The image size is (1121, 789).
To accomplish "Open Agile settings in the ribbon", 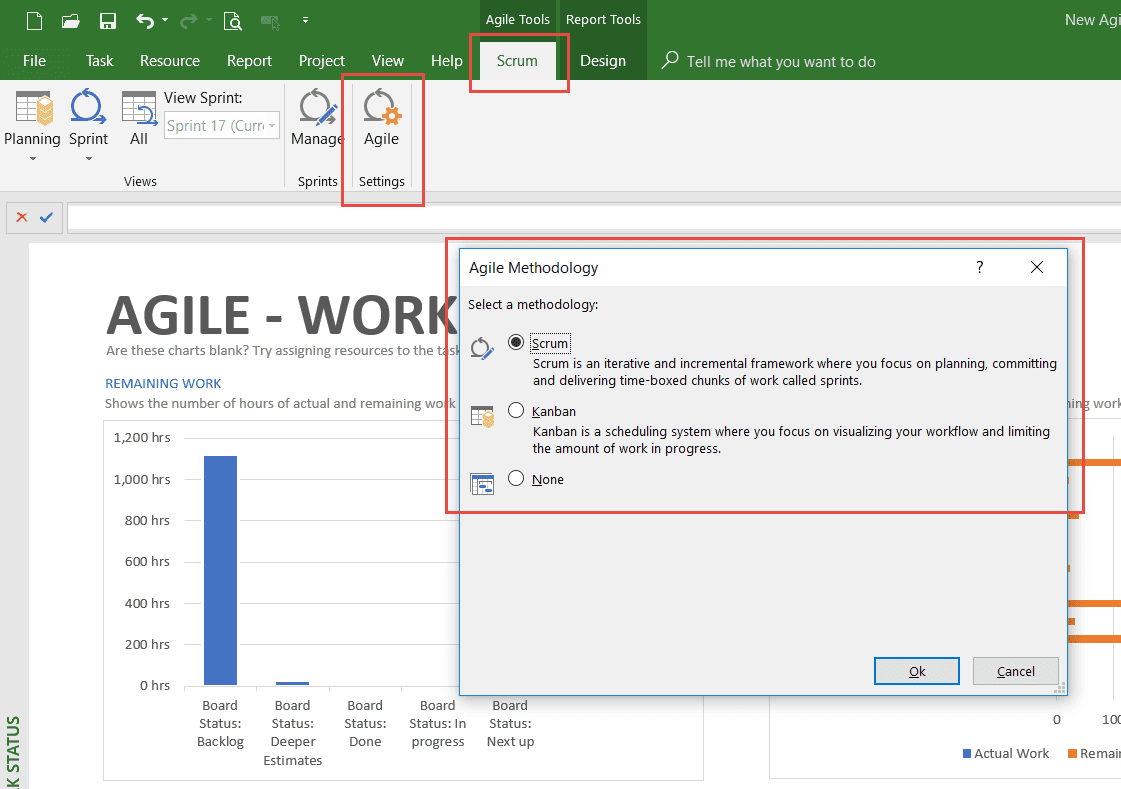I will click(x=382, y=117).
